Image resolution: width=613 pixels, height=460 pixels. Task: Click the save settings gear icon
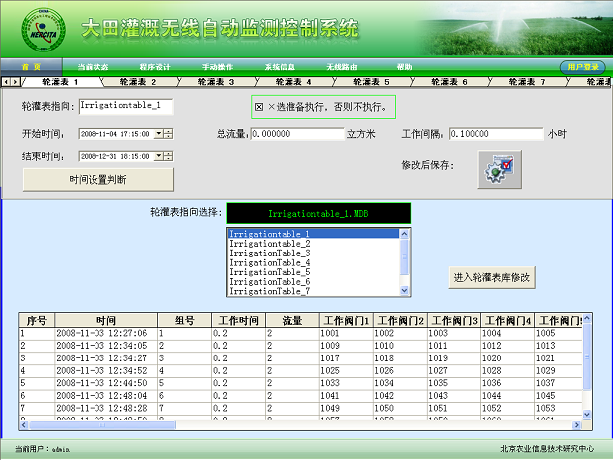pos(500,168)
